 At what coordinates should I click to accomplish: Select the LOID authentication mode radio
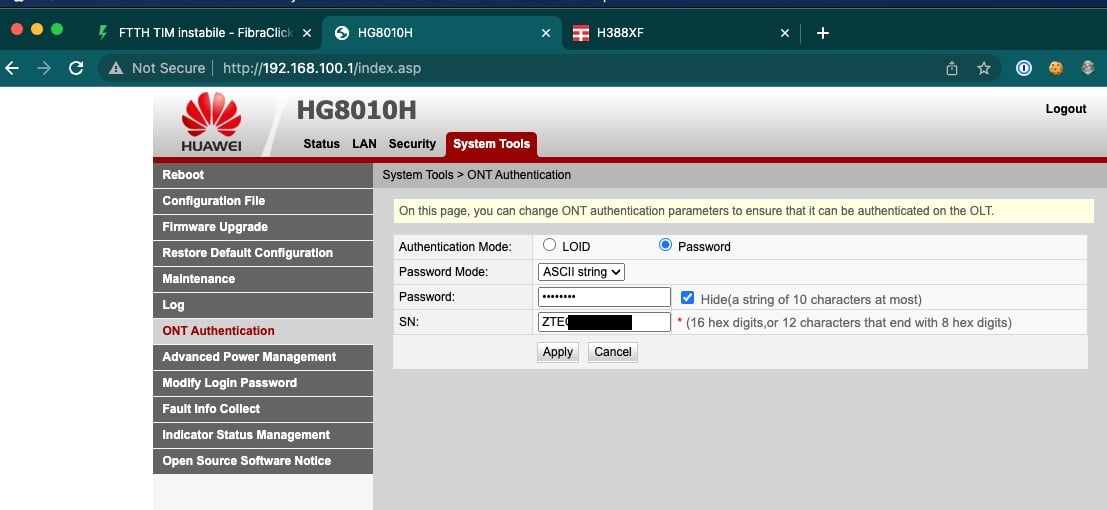(549, 245)
